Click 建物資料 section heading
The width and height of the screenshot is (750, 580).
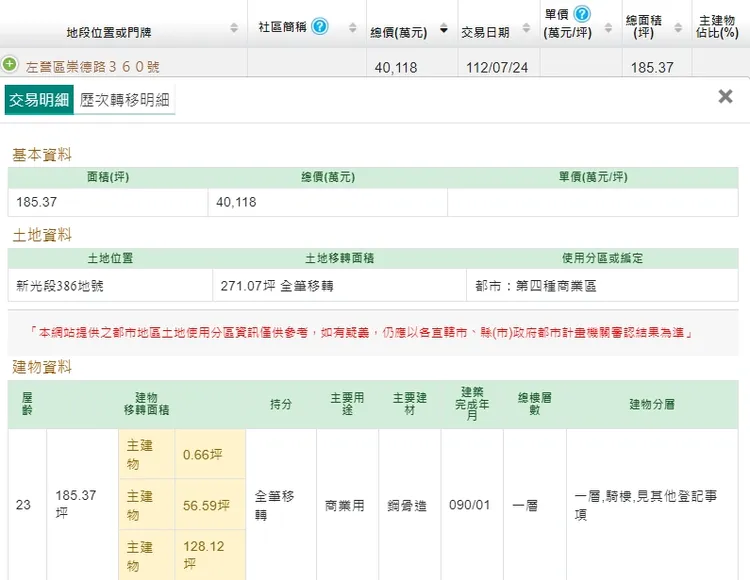coord(42,367)
